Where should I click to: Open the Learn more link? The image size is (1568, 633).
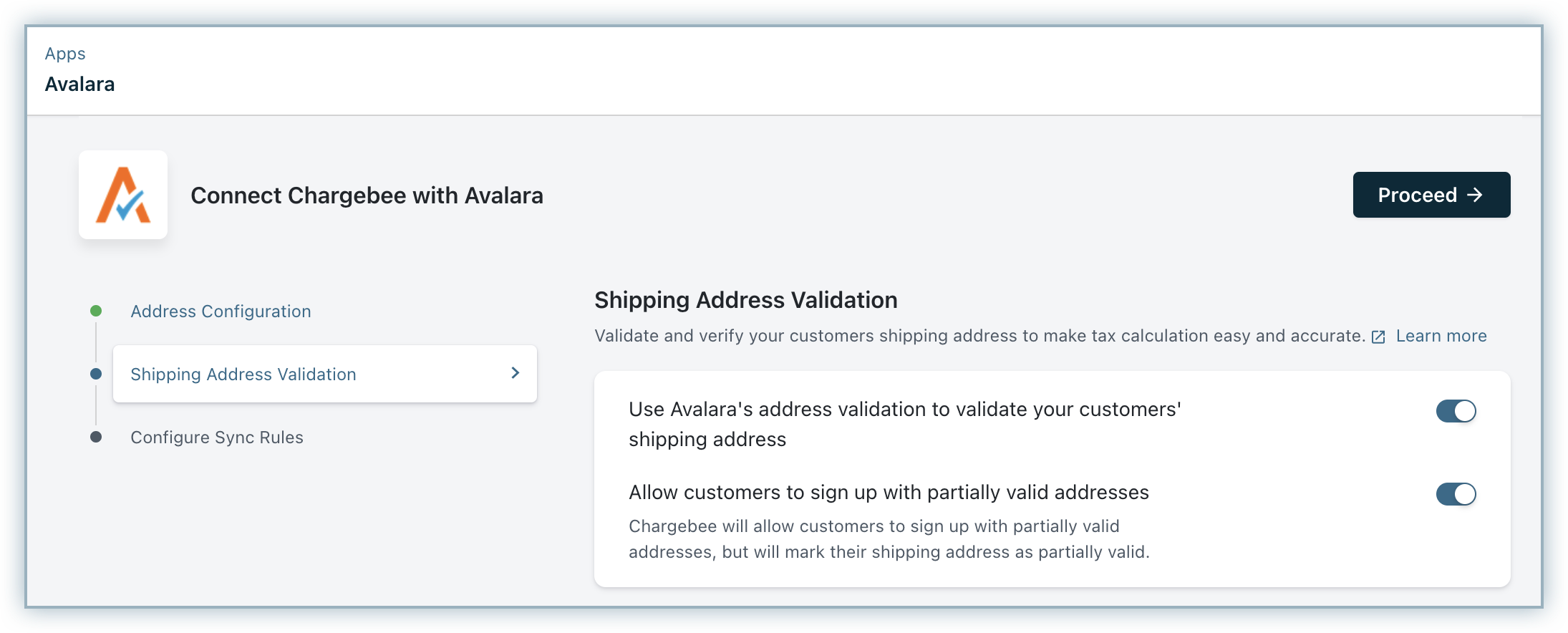(1441, 336)
